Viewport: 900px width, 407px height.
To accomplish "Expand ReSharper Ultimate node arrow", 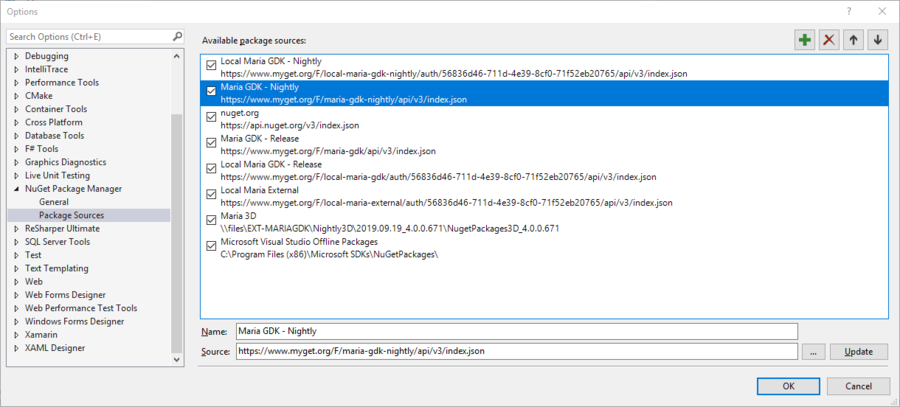I will 16,228.
